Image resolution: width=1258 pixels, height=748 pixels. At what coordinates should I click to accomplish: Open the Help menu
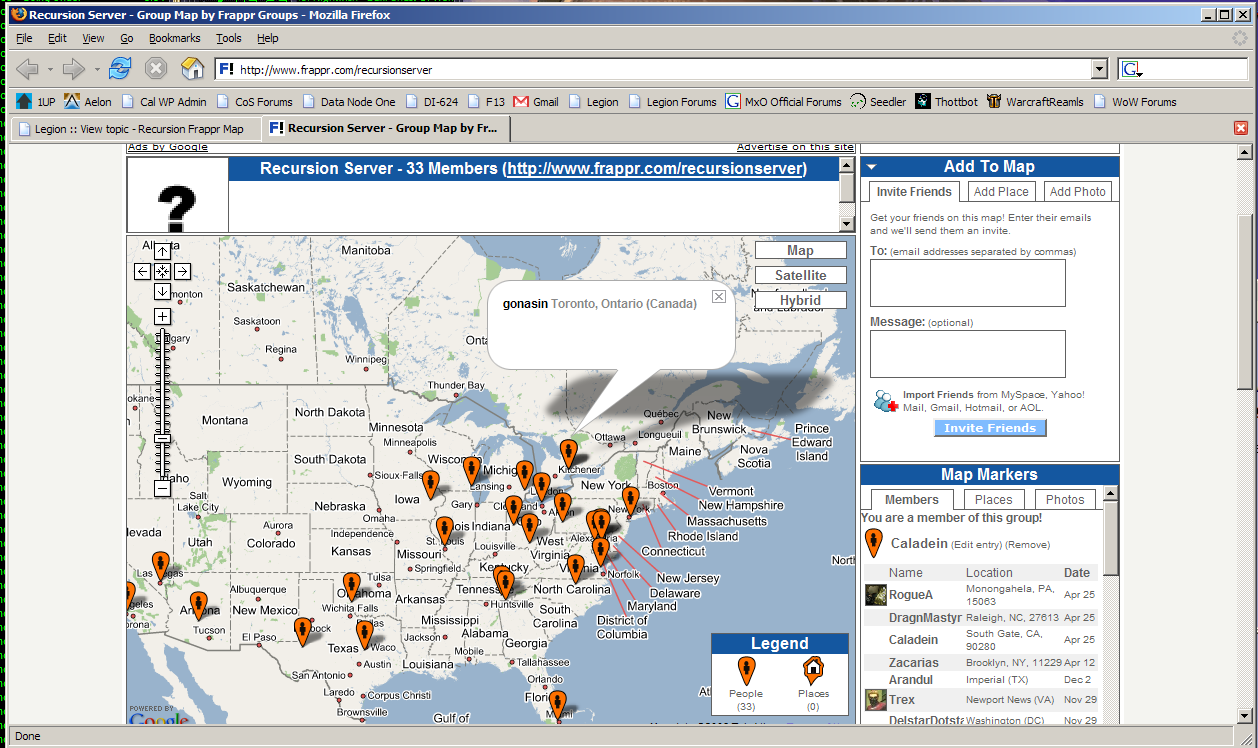(x=268, y=38)
